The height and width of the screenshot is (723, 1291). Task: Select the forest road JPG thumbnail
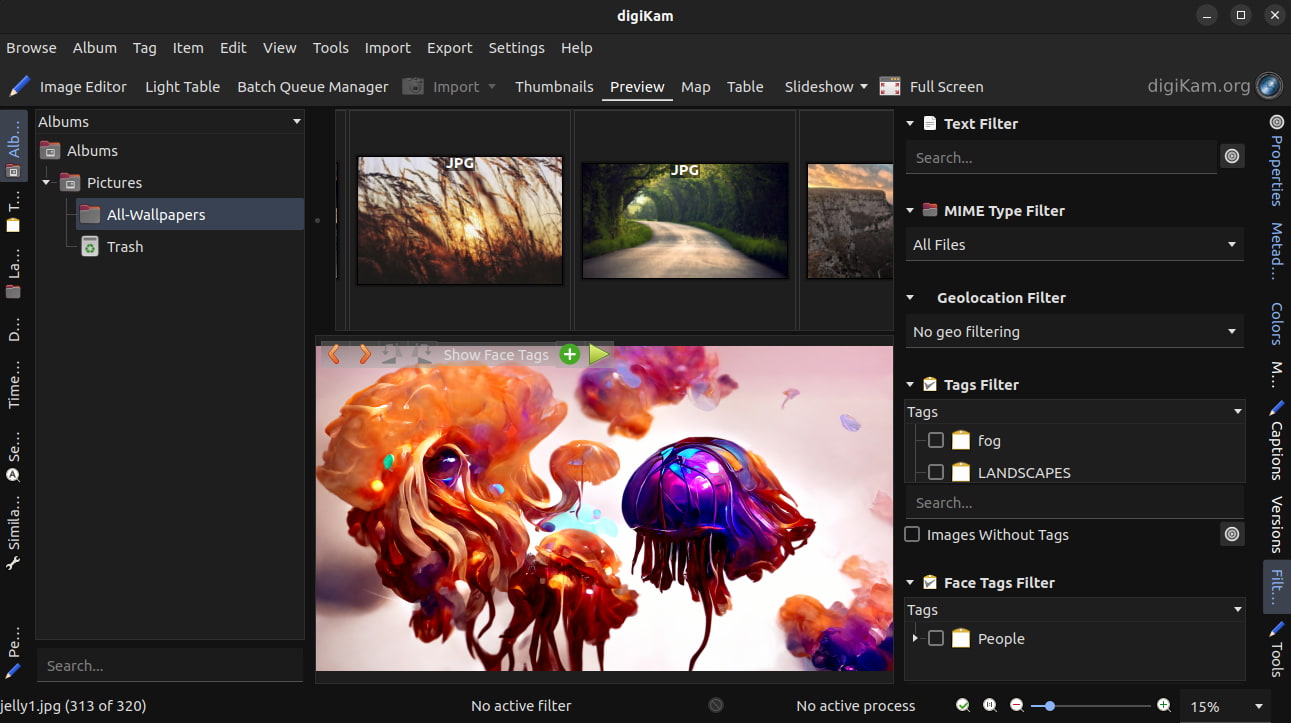[685, 220]
